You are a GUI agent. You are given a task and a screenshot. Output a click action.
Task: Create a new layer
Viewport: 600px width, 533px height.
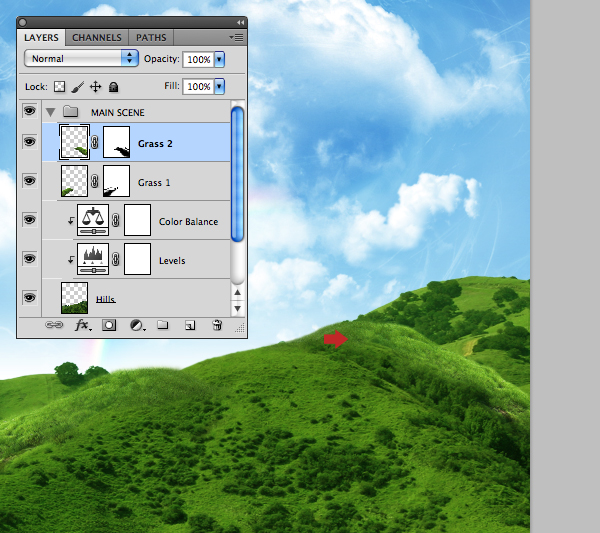pos(190,325)
